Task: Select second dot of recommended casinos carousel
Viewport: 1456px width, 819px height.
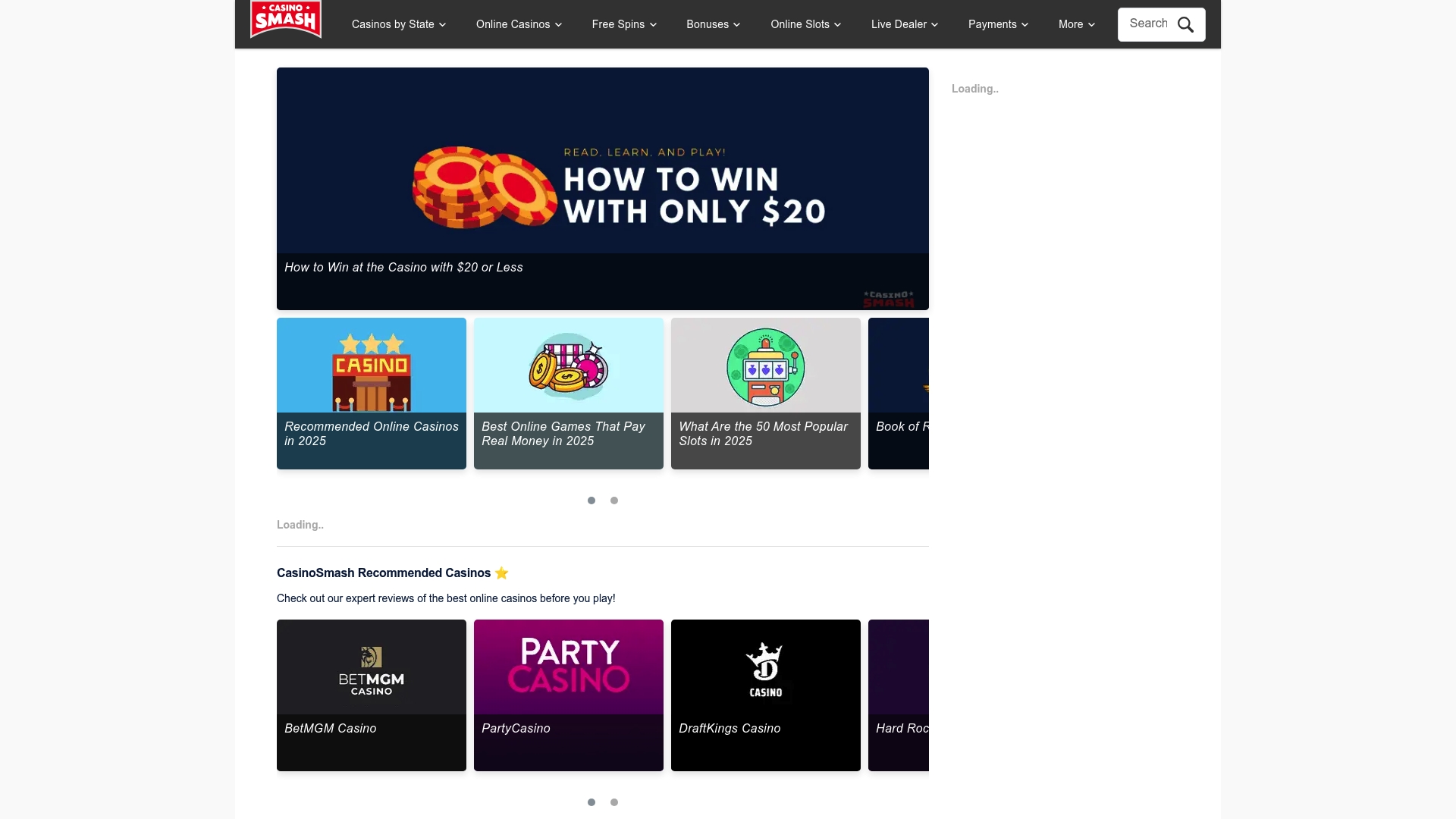Action: (x=614, y=802)
